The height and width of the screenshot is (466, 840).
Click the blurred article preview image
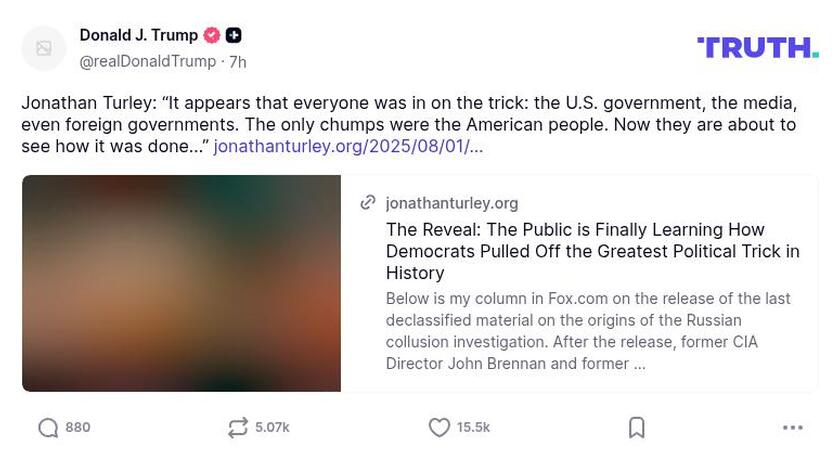click(181, 283)
